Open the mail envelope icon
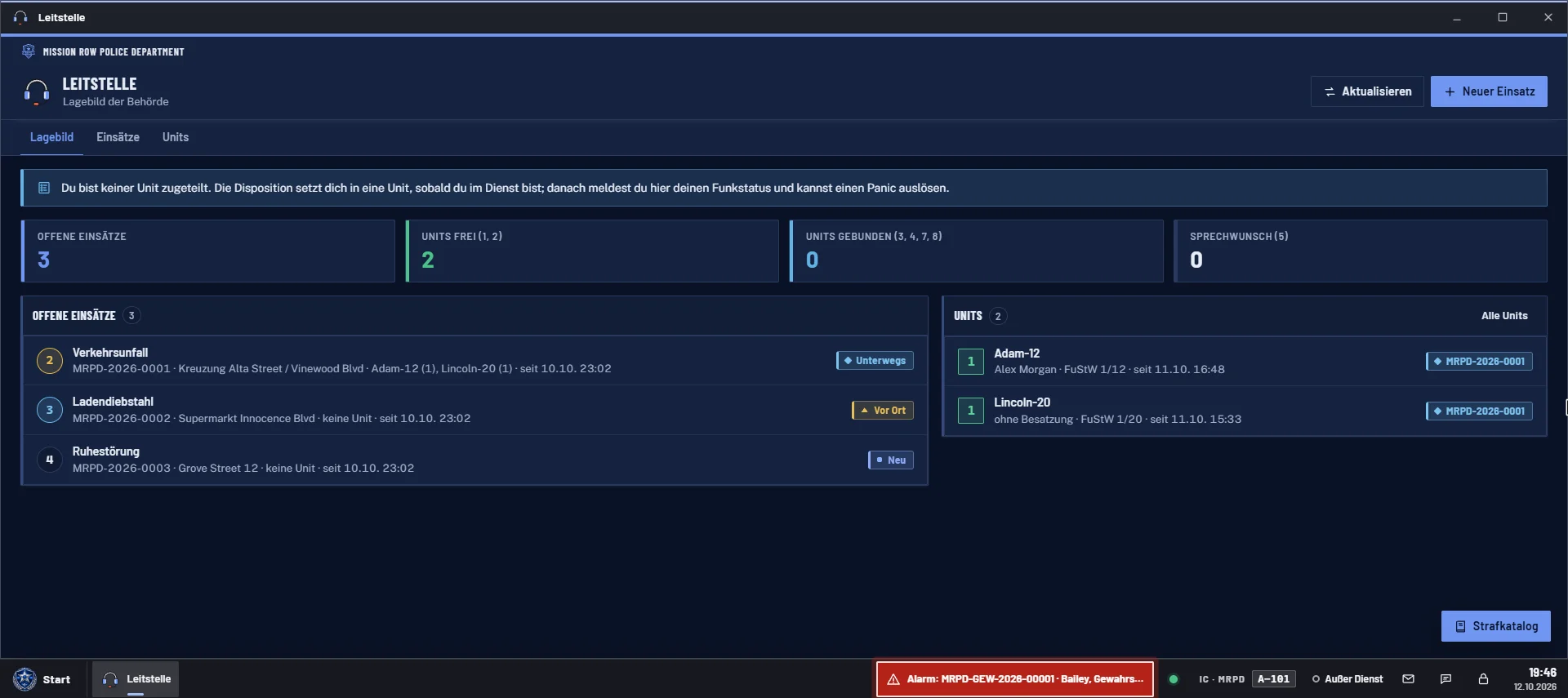 [1409, 679]
